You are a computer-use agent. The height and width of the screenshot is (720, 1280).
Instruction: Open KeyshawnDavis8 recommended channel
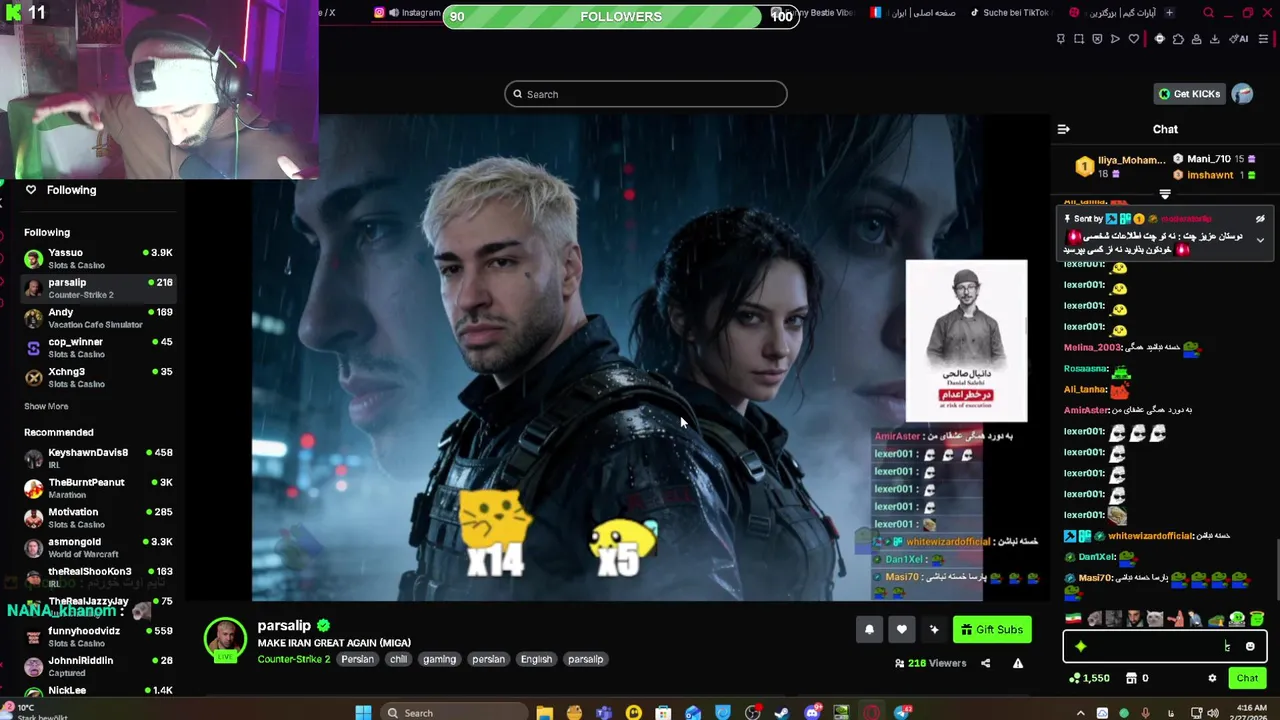[98, 459]
